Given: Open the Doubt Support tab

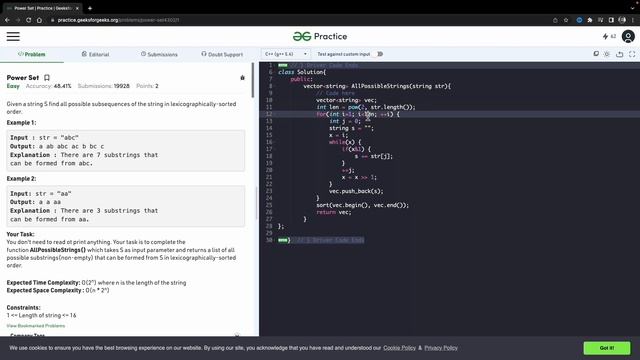Looking at the screenshot, I should click(x=222, y=54).
